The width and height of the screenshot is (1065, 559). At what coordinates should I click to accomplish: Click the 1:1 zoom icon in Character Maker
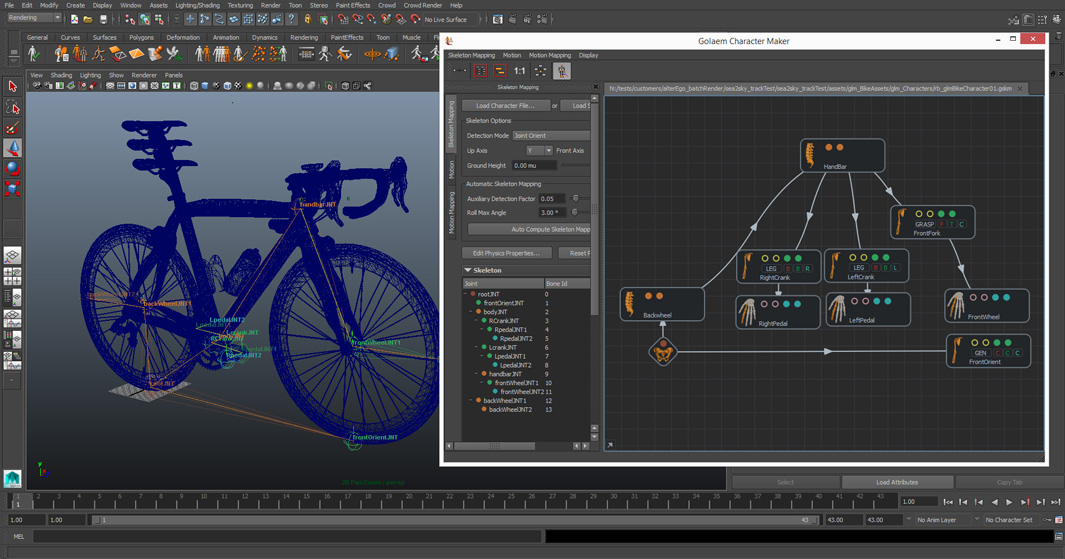tap(520, 71)
